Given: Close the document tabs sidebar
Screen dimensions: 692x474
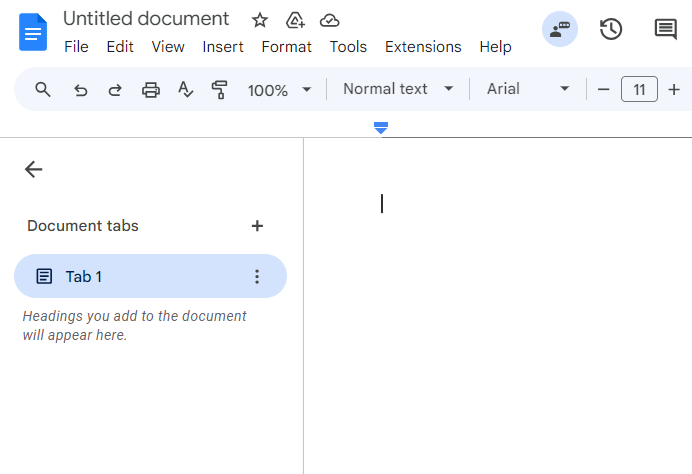Looking at the screenshot, I should (34, 169).
